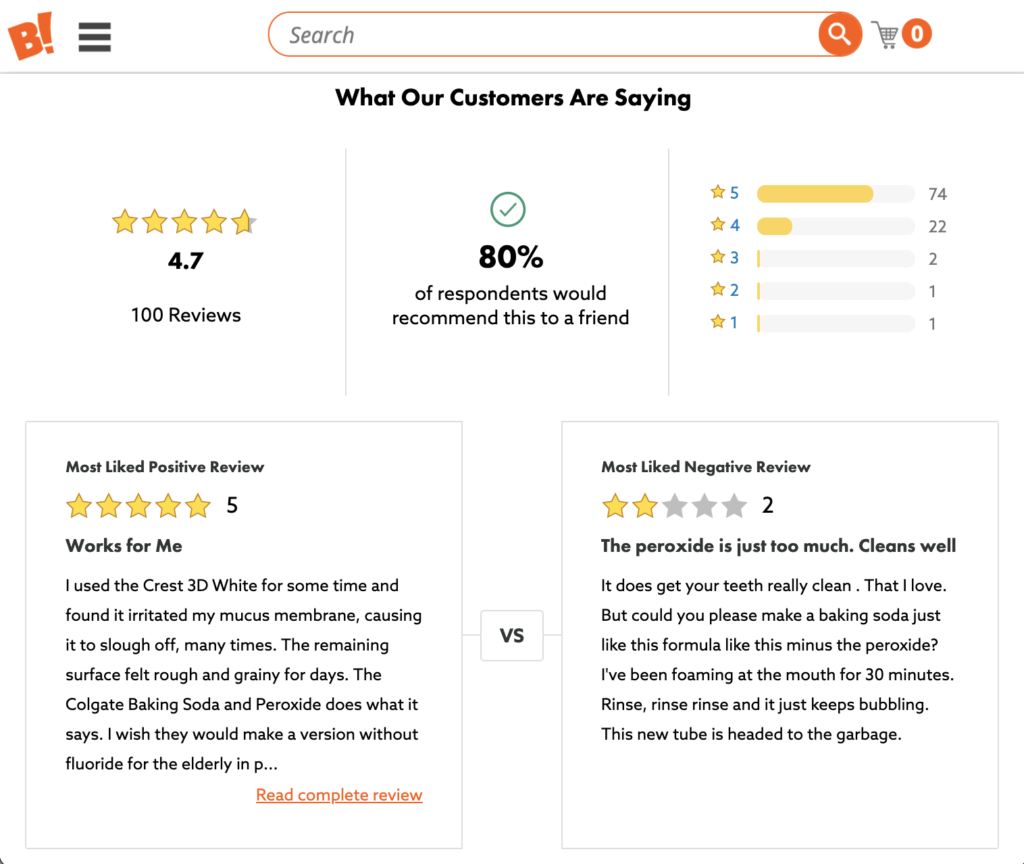Click the orange B! logo

pyautogui.click(x=30, y=36)
